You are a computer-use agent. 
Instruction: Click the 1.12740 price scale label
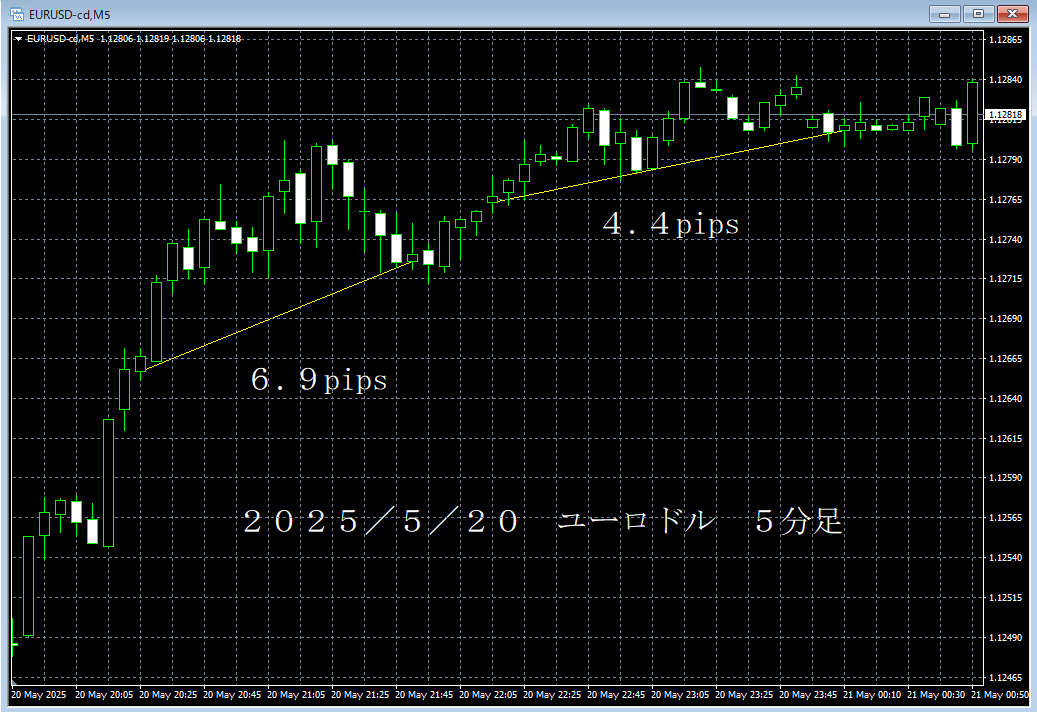pyautogui.click(x=1005, y=239)
